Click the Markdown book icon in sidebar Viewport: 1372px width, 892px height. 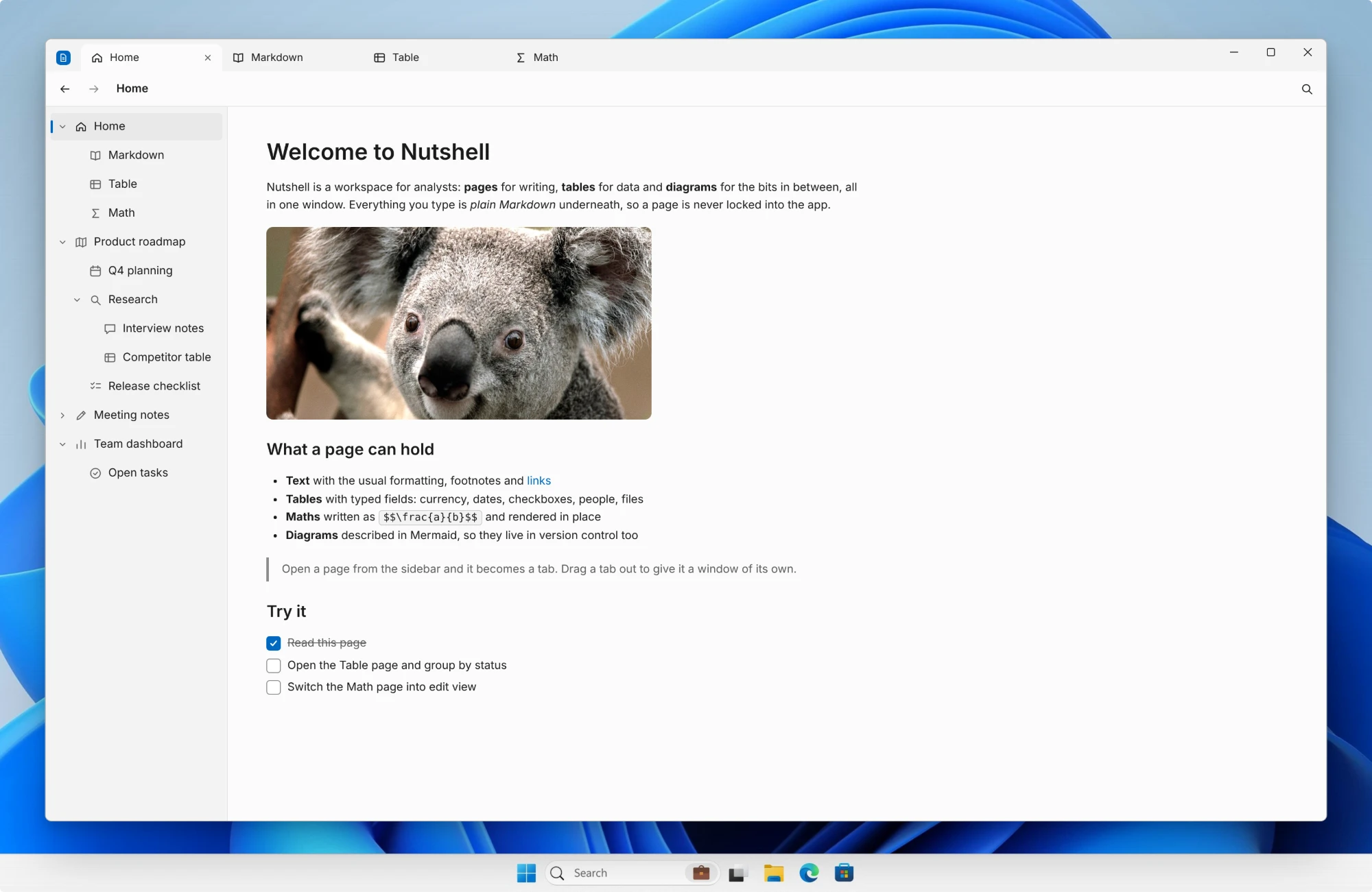pos(95,156)
